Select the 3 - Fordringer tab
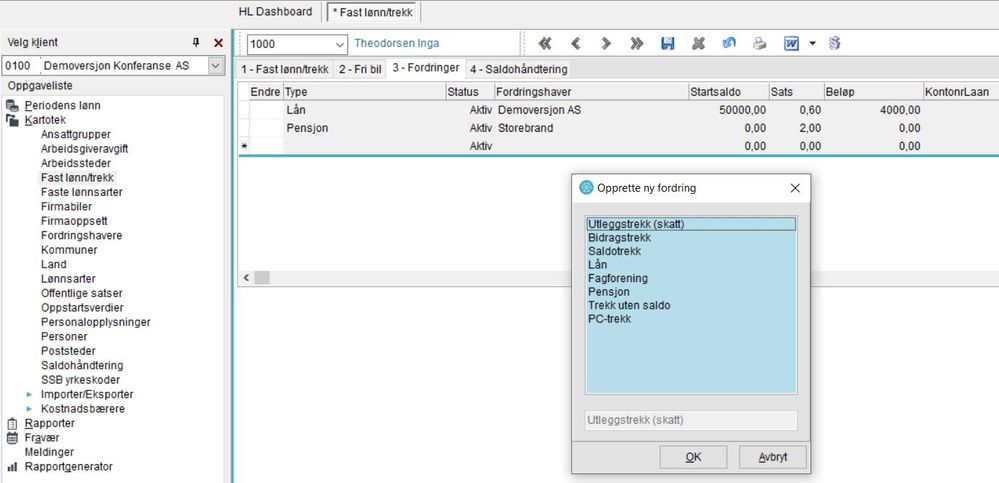Image resolution: width=999 pixels, height=483 pixels. (x=426, y=68)
